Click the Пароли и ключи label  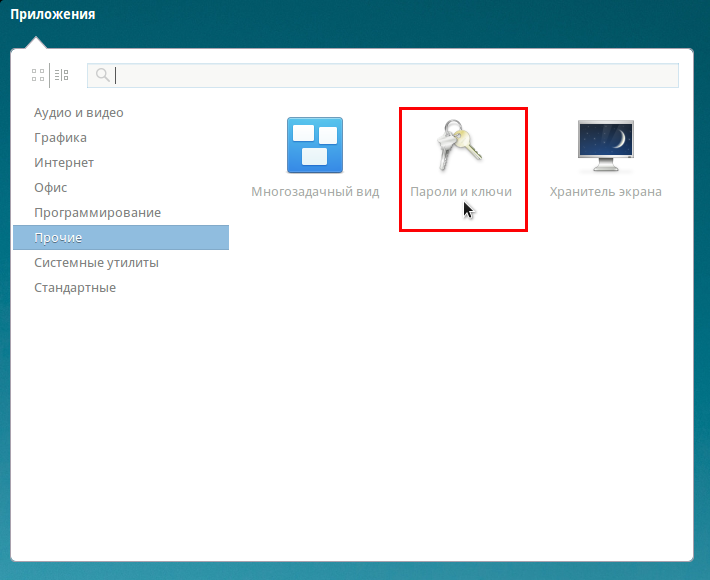coord(461,192)
